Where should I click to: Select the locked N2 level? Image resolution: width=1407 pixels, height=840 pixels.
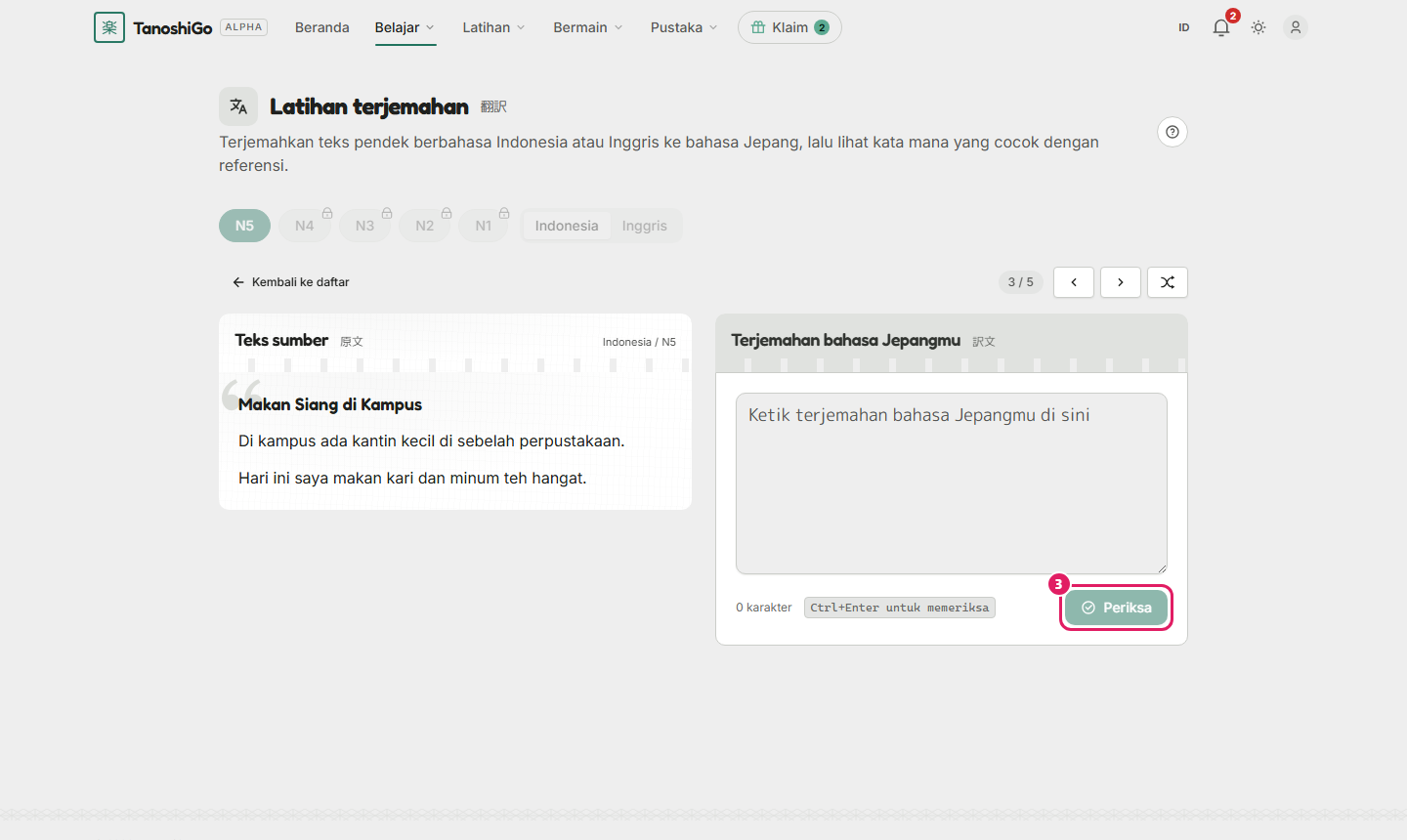point(425,226)
